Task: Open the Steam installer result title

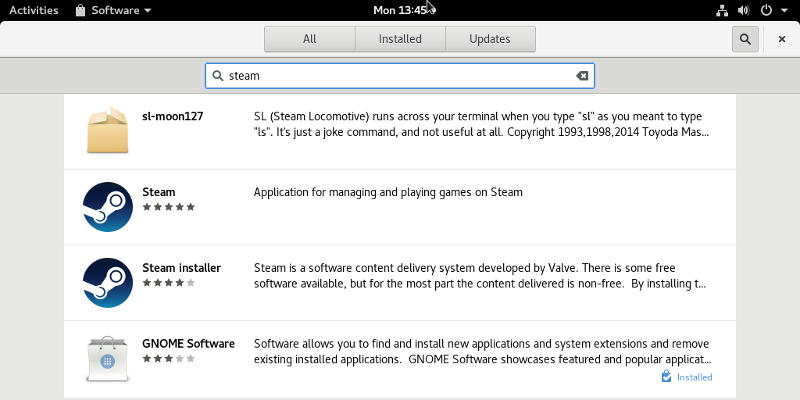Action: (x=181, y=268)
